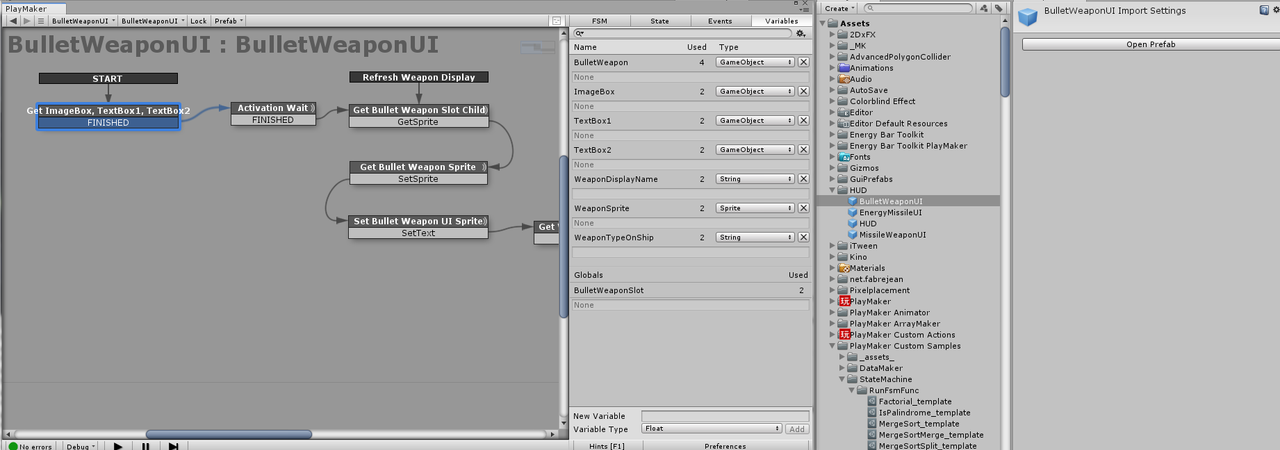Delete the WeaponDisplayName variable with X

point(803,179)
